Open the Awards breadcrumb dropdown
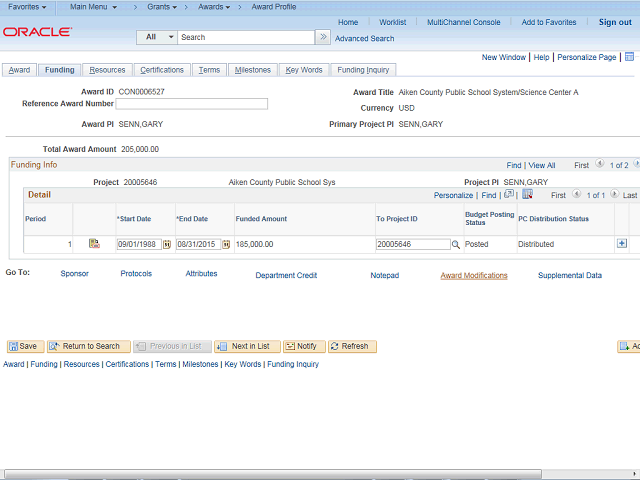 (x=214, y=7)
